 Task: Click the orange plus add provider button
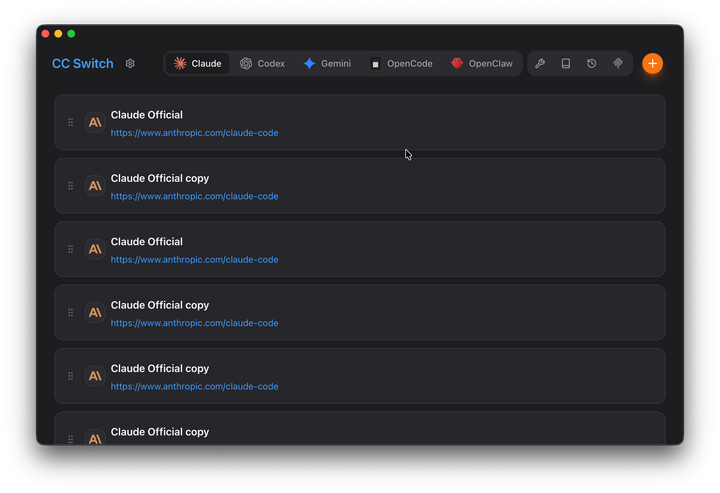(x=652, y=63)
